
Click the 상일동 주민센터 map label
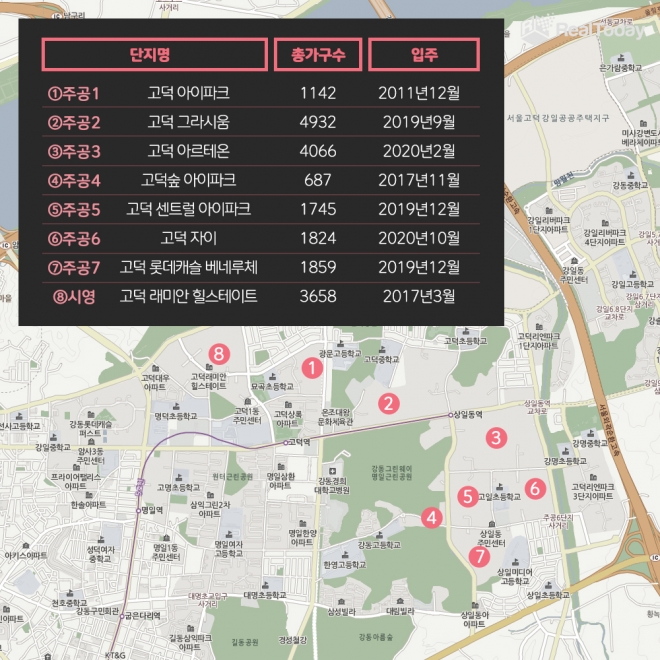coord(491,539)
